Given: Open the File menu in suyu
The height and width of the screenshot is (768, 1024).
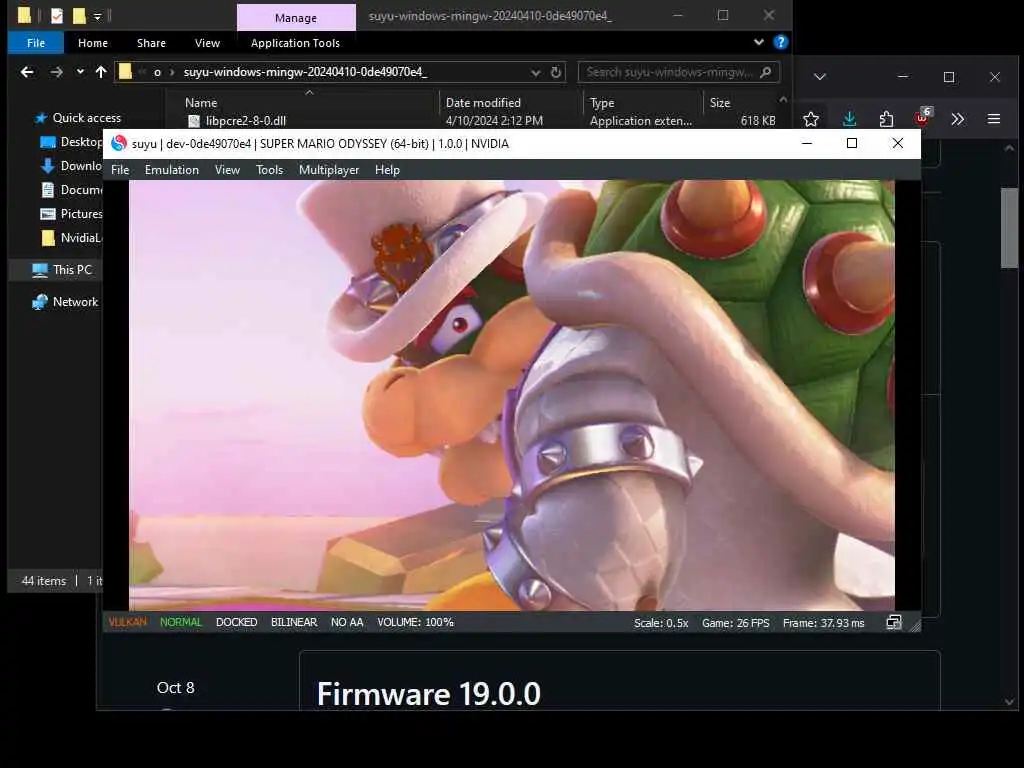Looking at the screenshot, I should coord(120,170).
